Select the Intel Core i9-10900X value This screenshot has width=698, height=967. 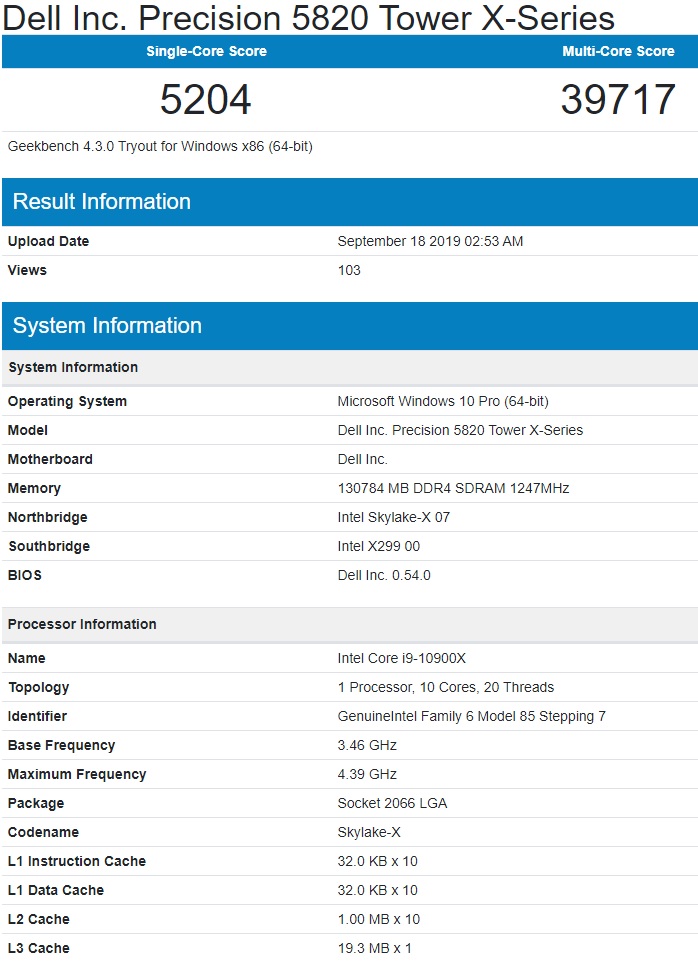click(x=401, y=658)
